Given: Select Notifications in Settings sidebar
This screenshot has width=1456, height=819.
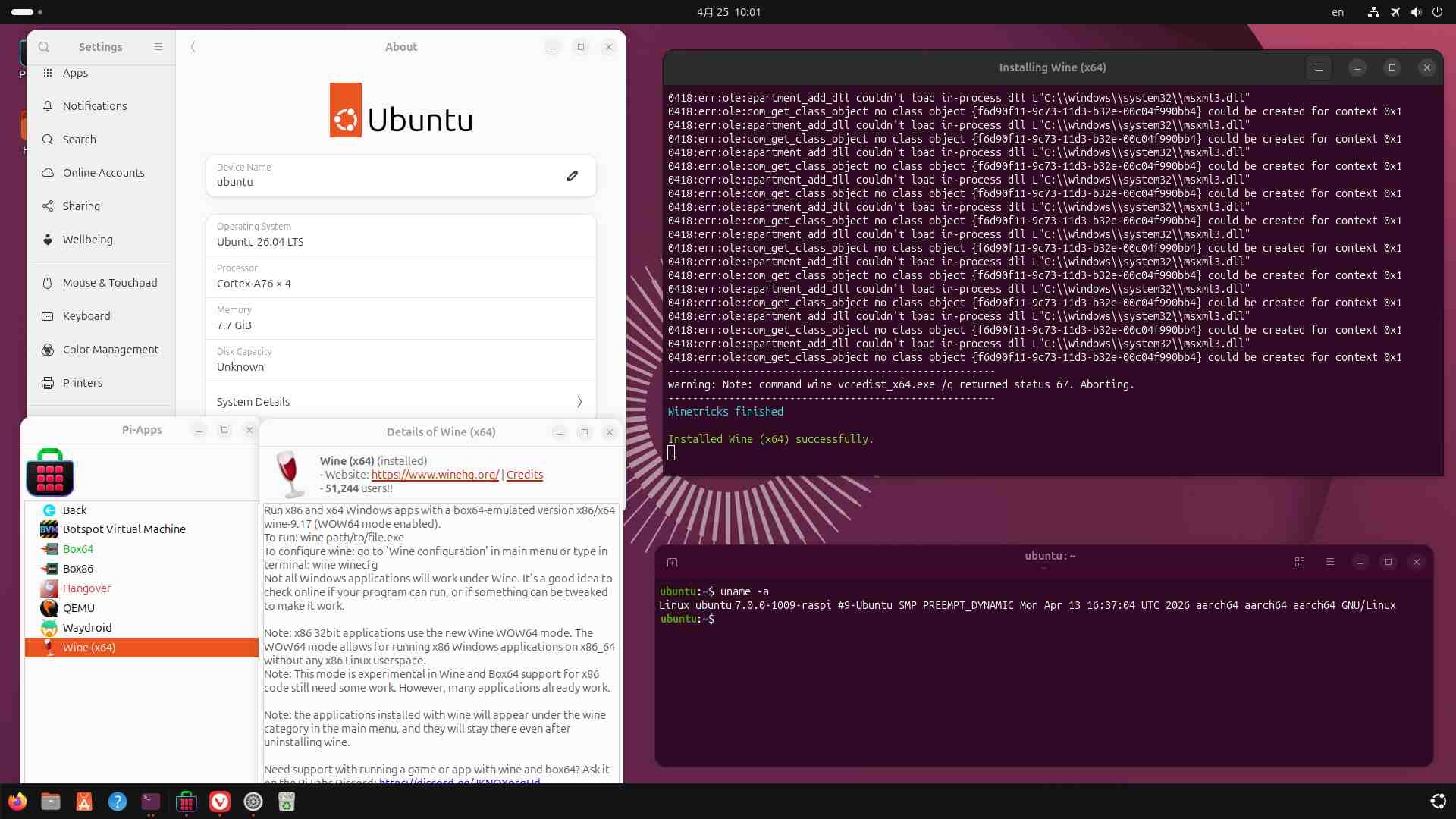Looking at the screenshot, I should [x=95, y=106].
